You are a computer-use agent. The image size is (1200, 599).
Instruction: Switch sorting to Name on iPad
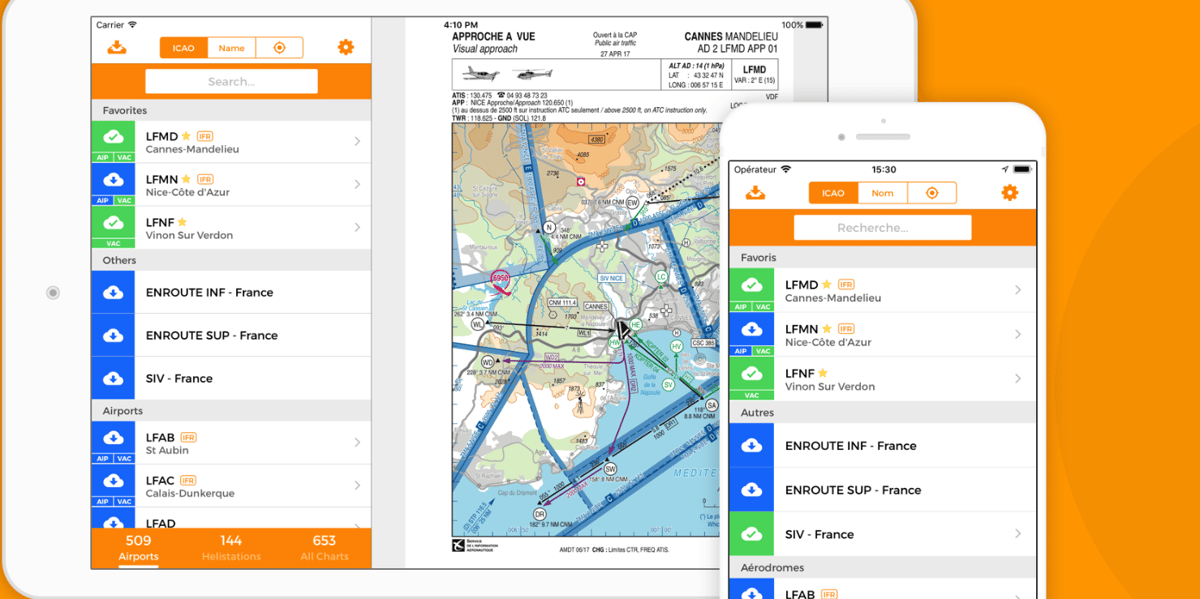pos(232,48)
